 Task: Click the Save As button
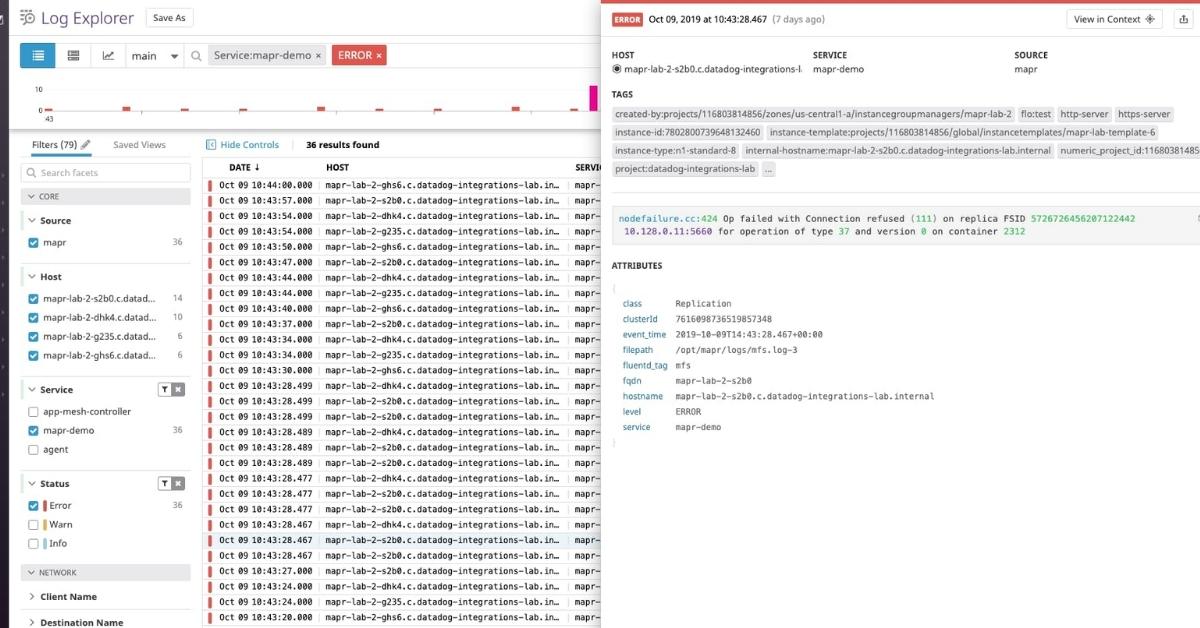click(x=169, y=18)
